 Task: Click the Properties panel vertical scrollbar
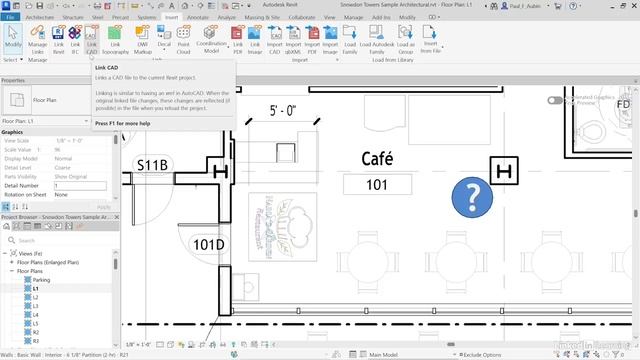pos(116,140)
